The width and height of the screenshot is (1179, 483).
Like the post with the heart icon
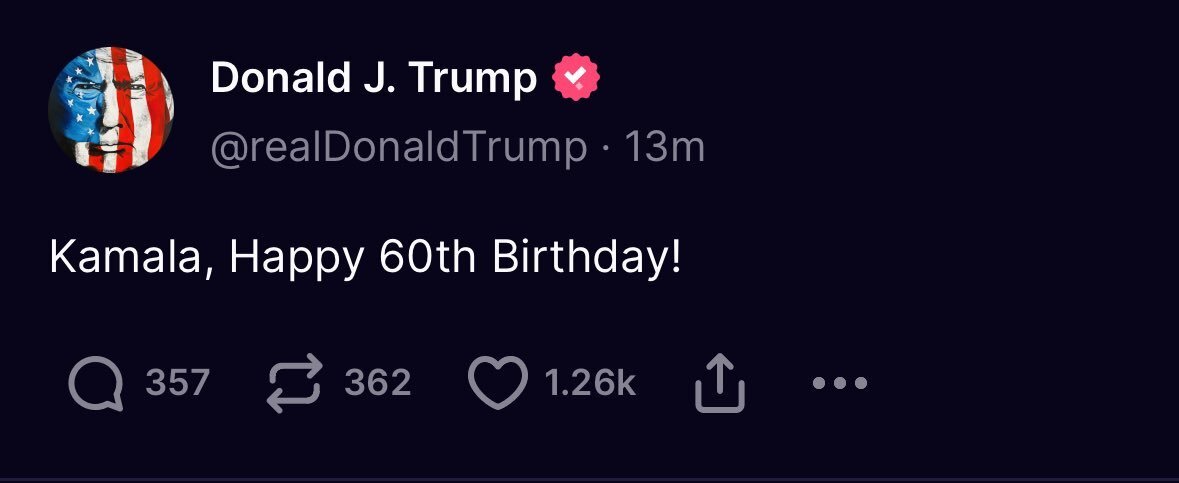click(497, 385)
